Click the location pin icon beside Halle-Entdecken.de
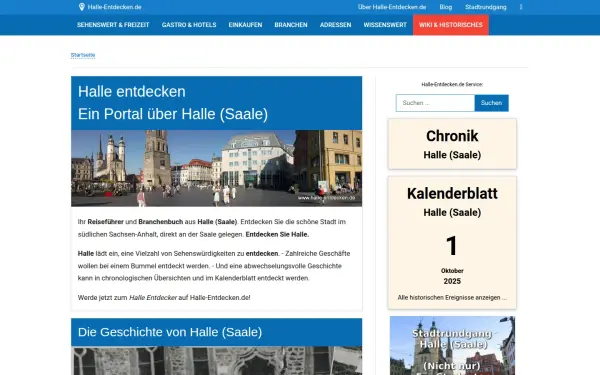Viewport: 600px width, 375px height. (x=82, y=7)
